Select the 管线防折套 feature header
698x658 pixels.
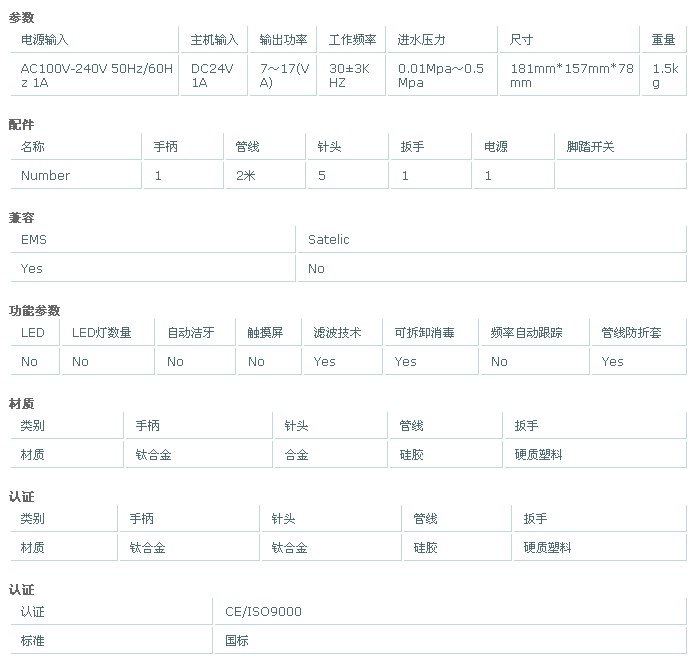point(631,332)
